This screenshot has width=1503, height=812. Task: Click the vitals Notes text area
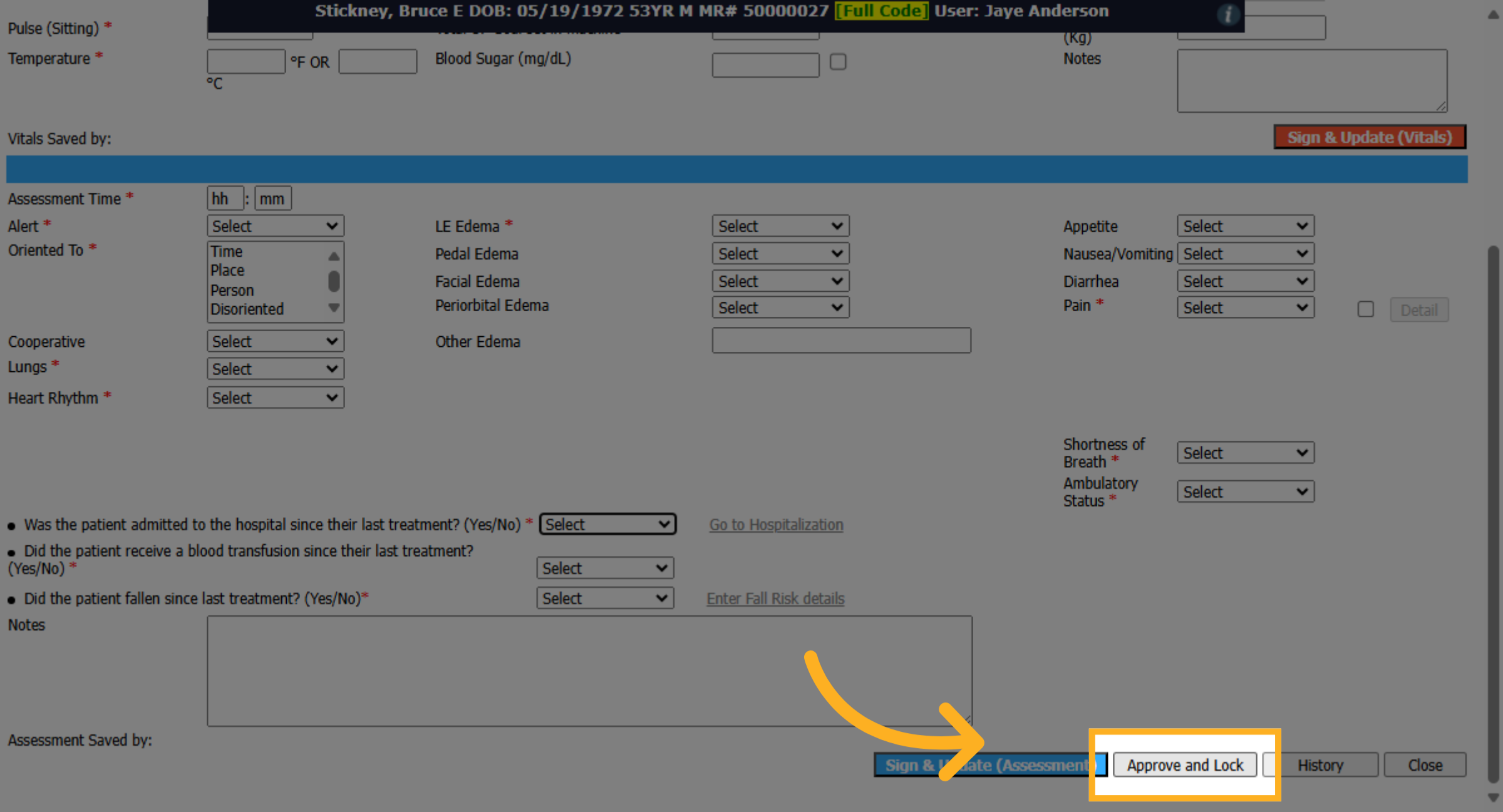click(x=1312, y=81)
